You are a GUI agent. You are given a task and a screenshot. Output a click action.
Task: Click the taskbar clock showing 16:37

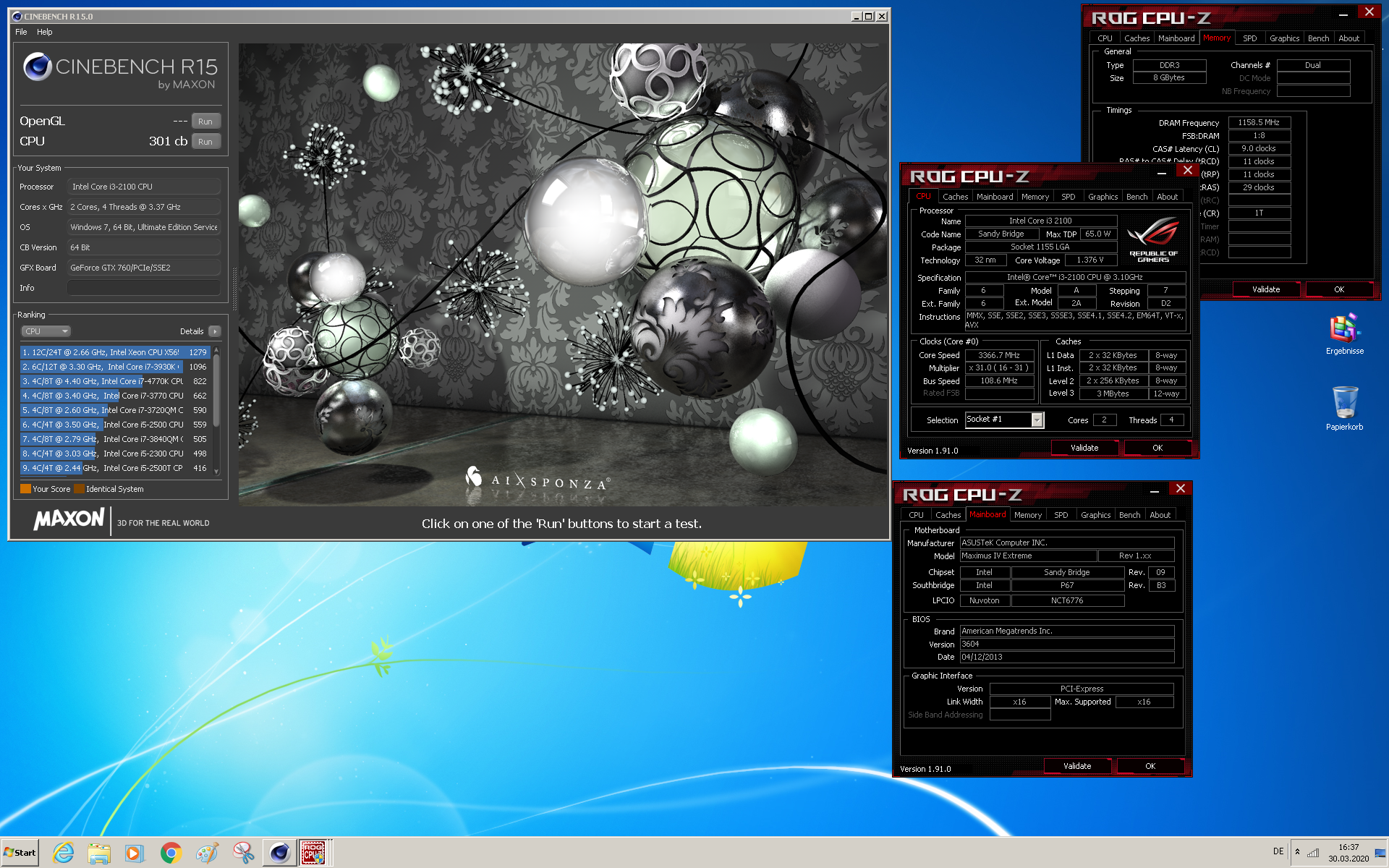click(x=1348, y=853)
